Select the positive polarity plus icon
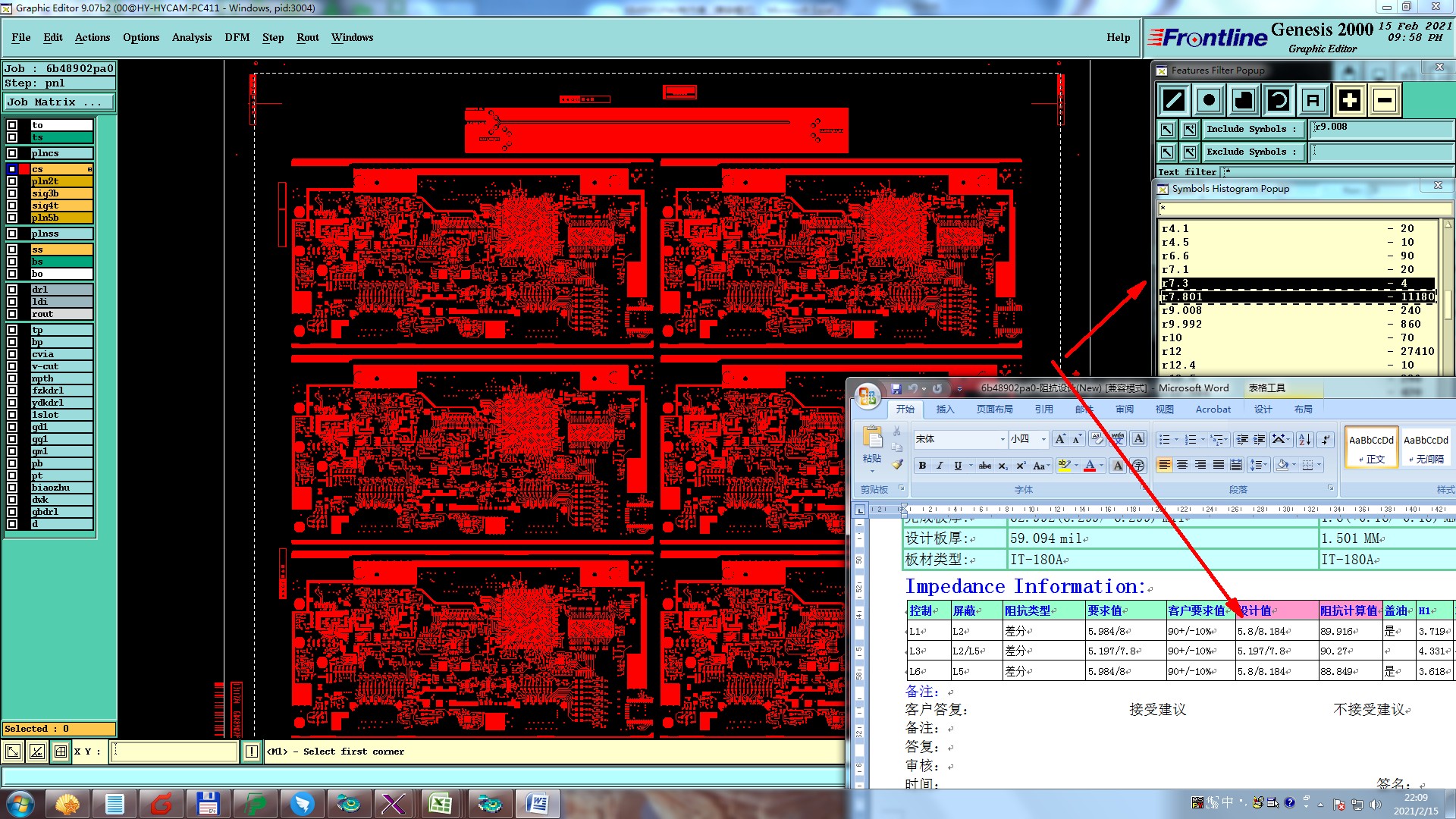Viewport: 1456px width, 819px height. tap(1349, 100)
